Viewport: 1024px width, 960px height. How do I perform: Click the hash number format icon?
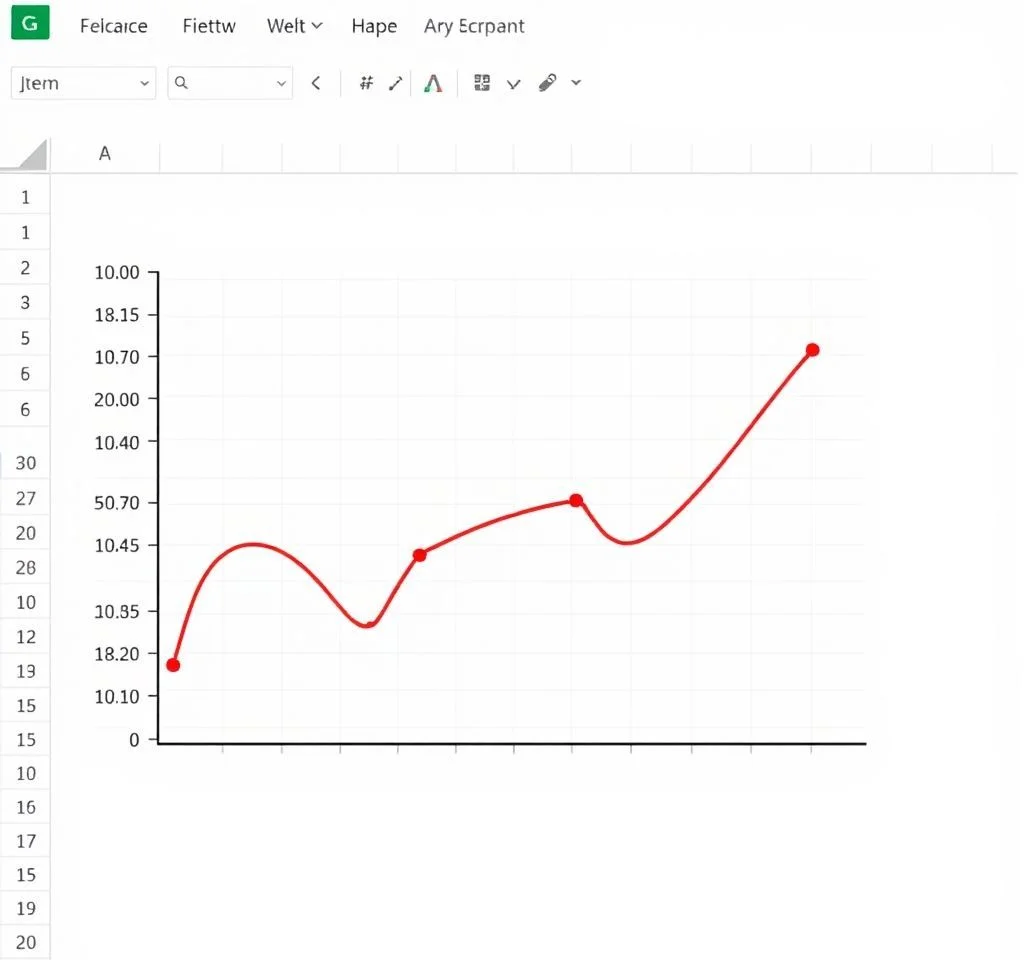tap(366, 84)
